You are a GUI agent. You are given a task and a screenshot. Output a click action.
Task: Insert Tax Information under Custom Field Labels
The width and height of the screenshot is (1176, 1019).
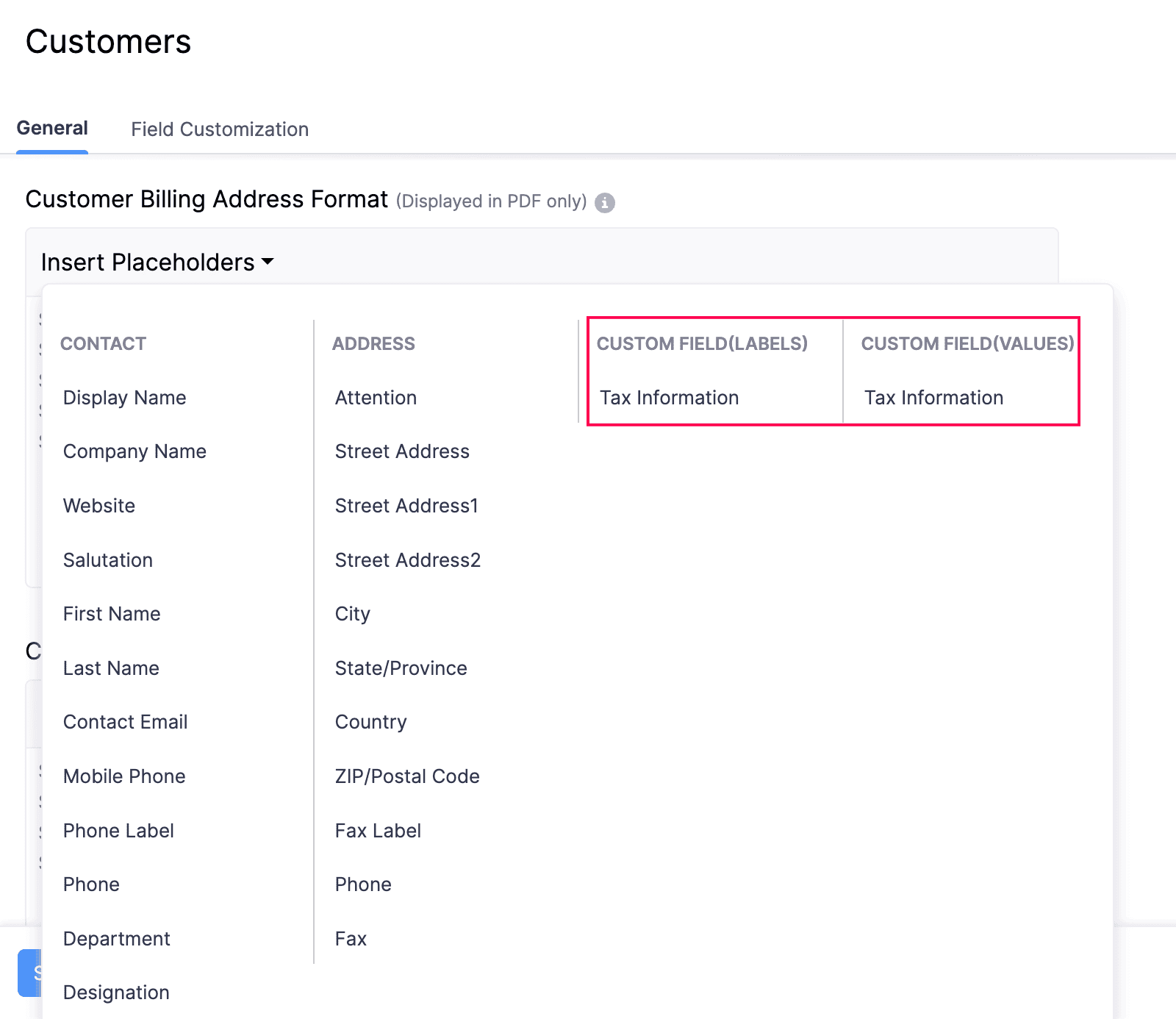click(669, 397)
